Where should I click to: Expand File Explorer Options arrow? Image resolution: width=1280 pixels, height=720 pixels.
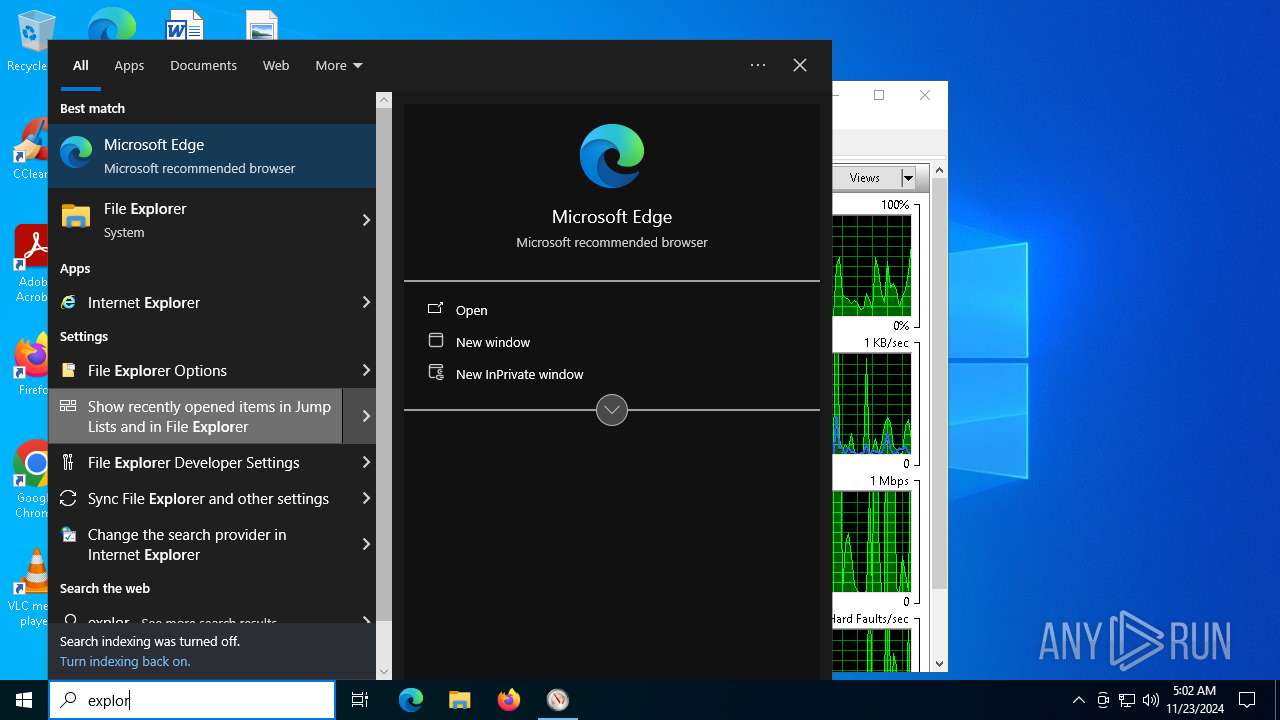(x=366, y=370)
